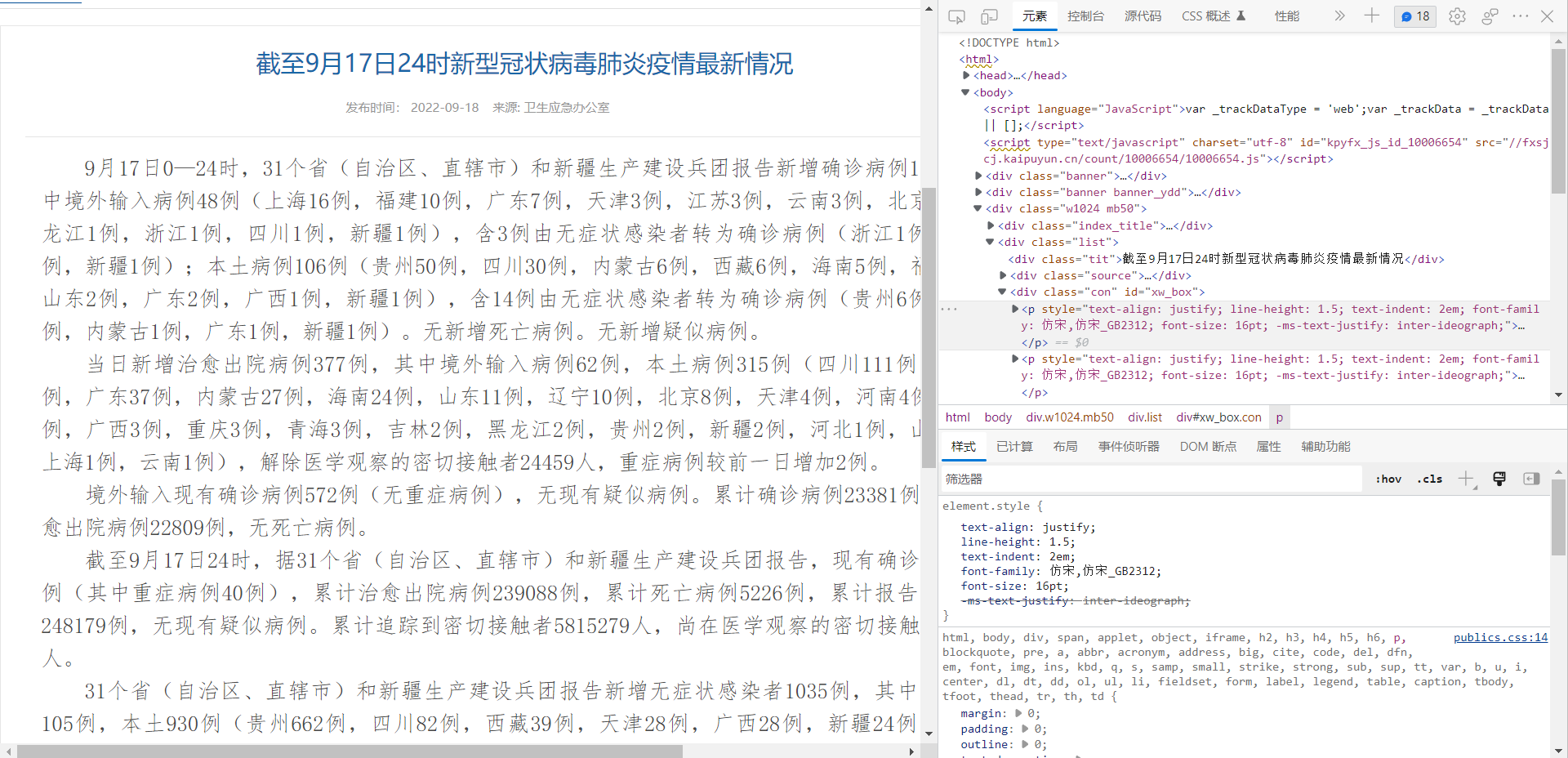Collapse the body node
The height and width of the screenshot is (758, 1568).
click(x=966, y=92)
